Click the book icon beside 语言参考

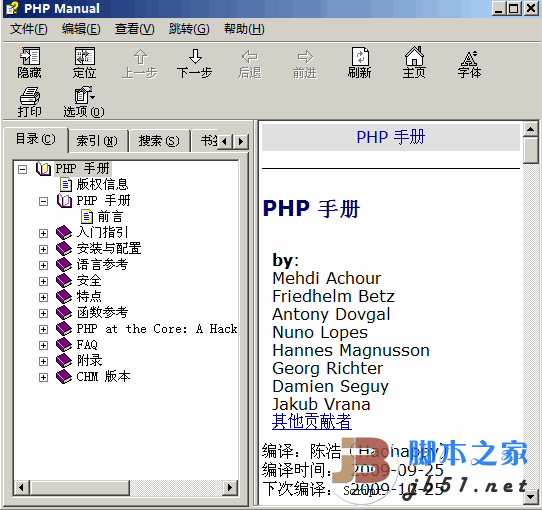tap(64, 265)
